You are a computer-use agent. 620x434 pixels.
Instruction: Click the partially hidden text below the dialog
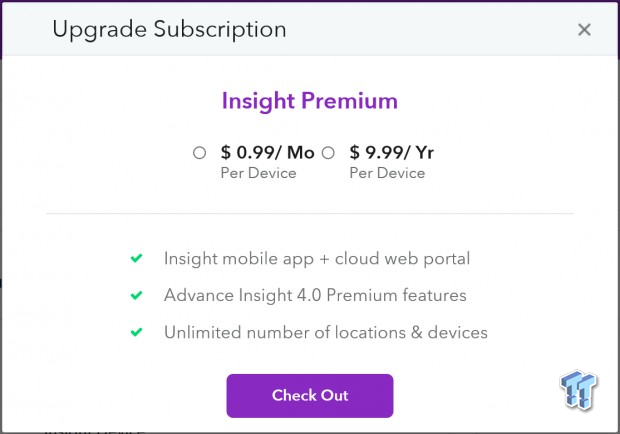[x=95, y=432]
